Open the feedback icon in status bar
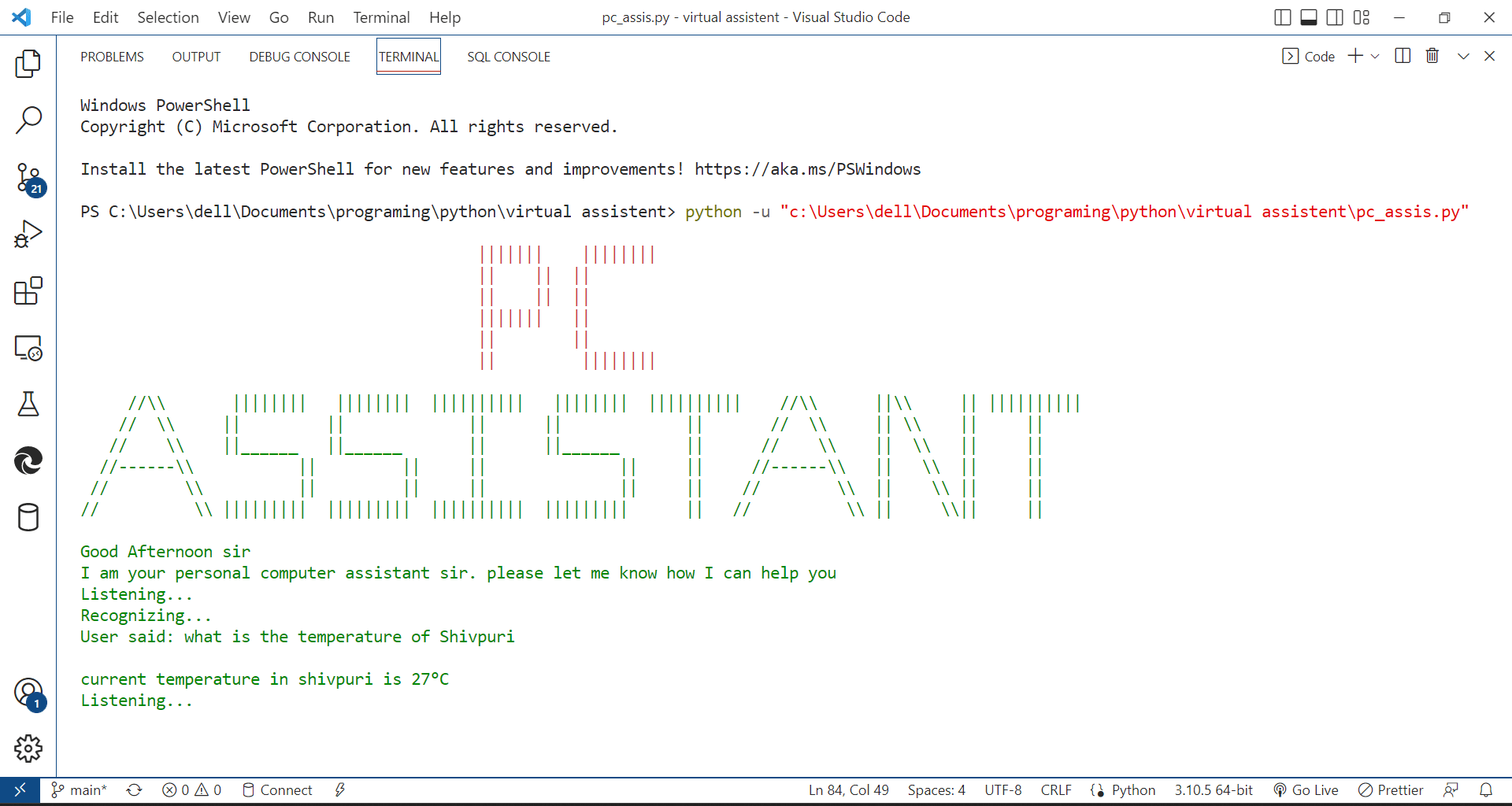This screenshot has width=1512, height=806. point(1451,789)
